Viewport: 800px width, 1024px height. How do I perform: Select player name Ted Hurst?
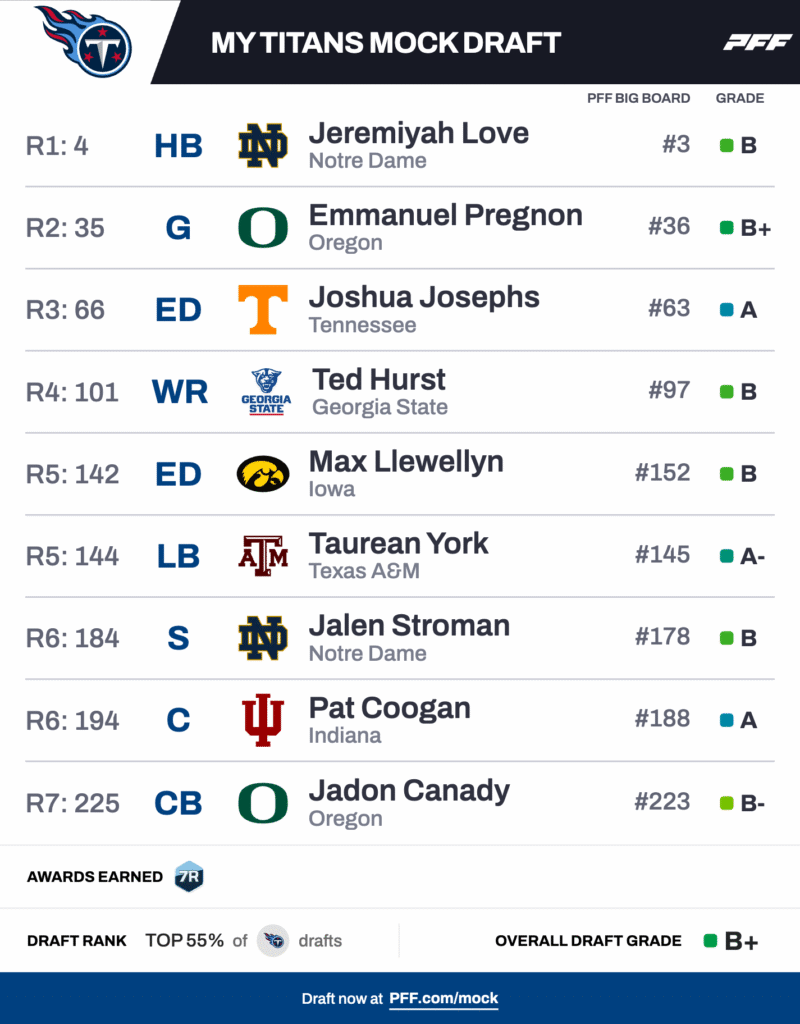pos(379,379)
